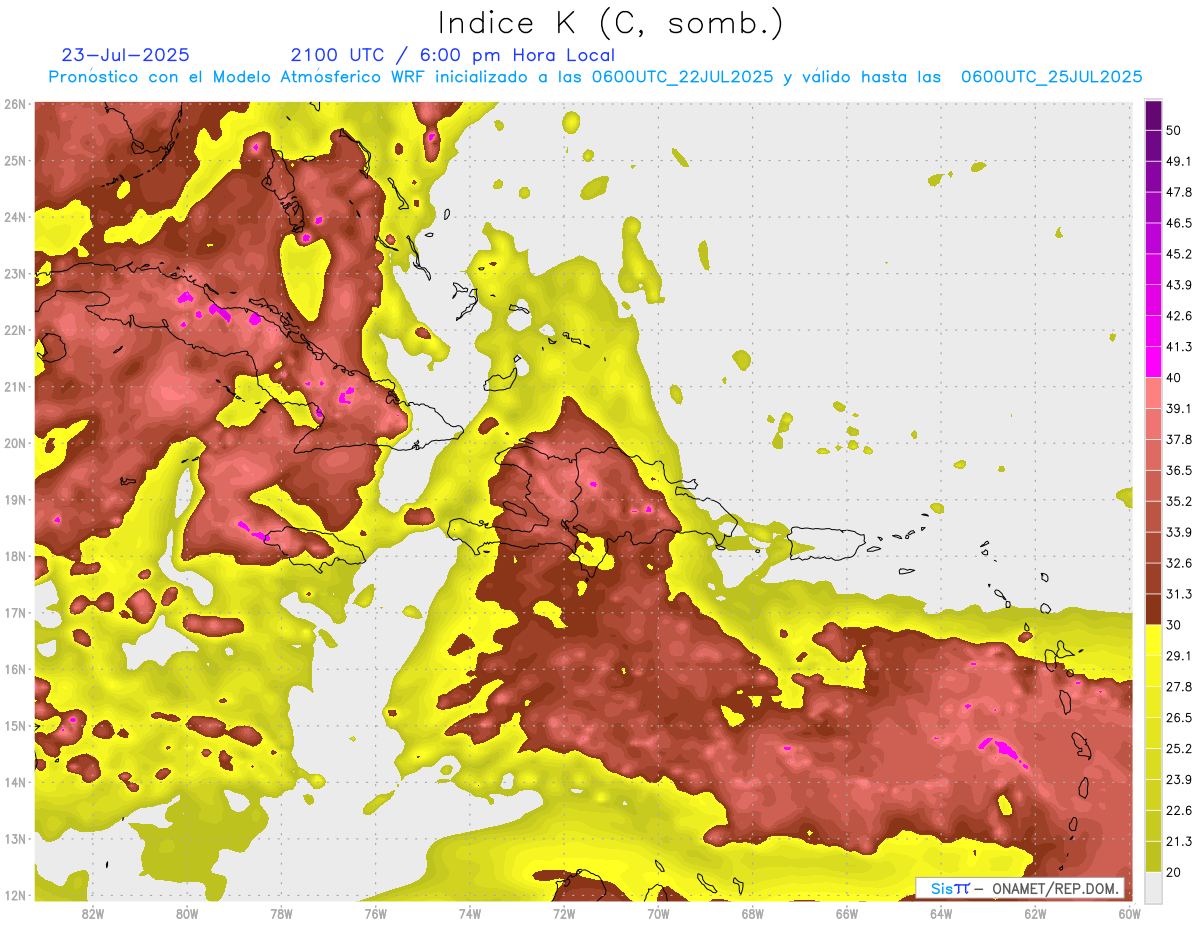Click the colorbar value '22.6'
The image size is (1200, 927).
point(1178,810)
